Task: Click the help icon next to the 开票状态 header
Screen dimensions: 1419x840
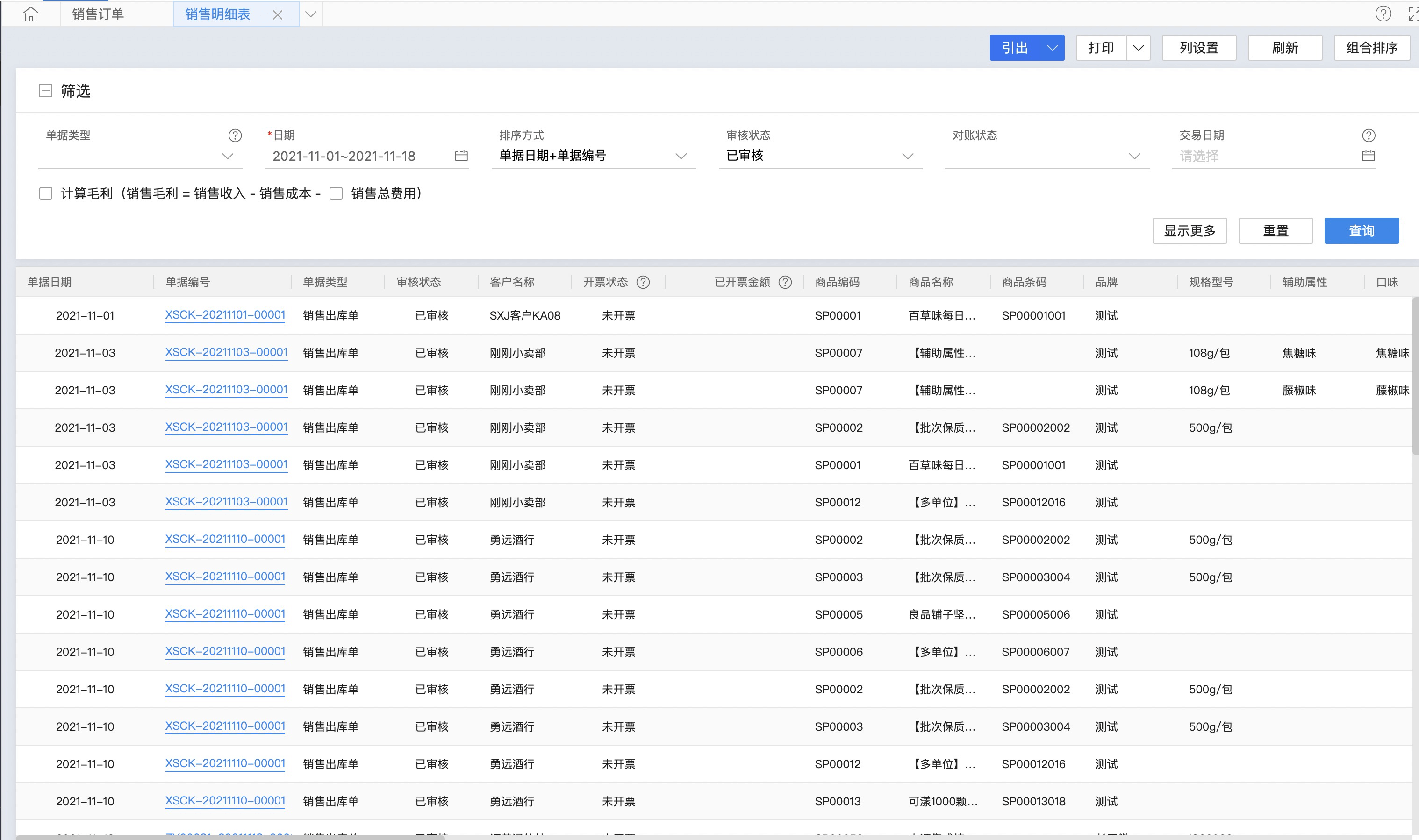Action: tap(643, 282)
